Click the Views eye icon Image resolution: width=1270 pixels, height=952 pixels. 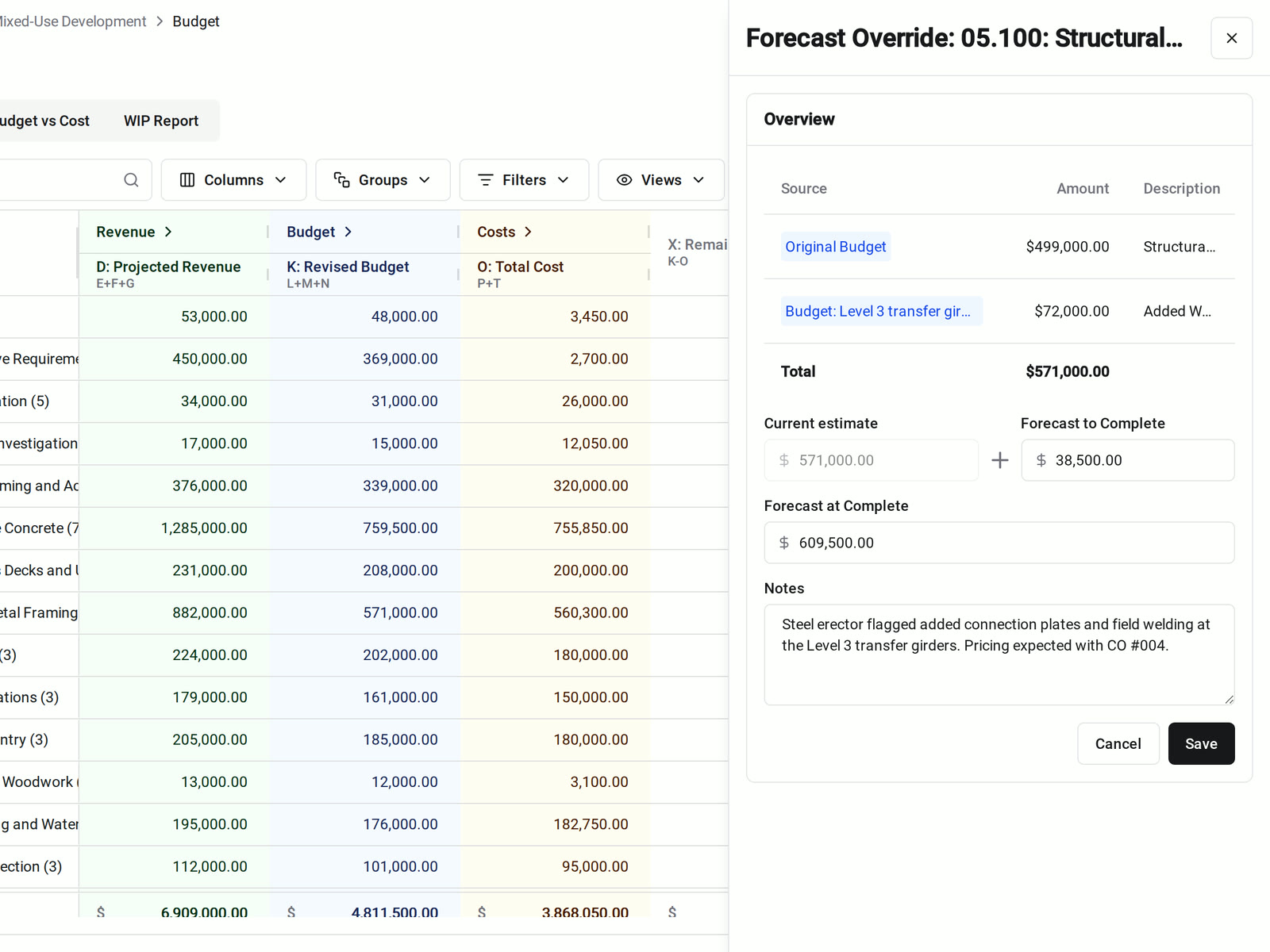pyautogui.click(x=625, y=180)
